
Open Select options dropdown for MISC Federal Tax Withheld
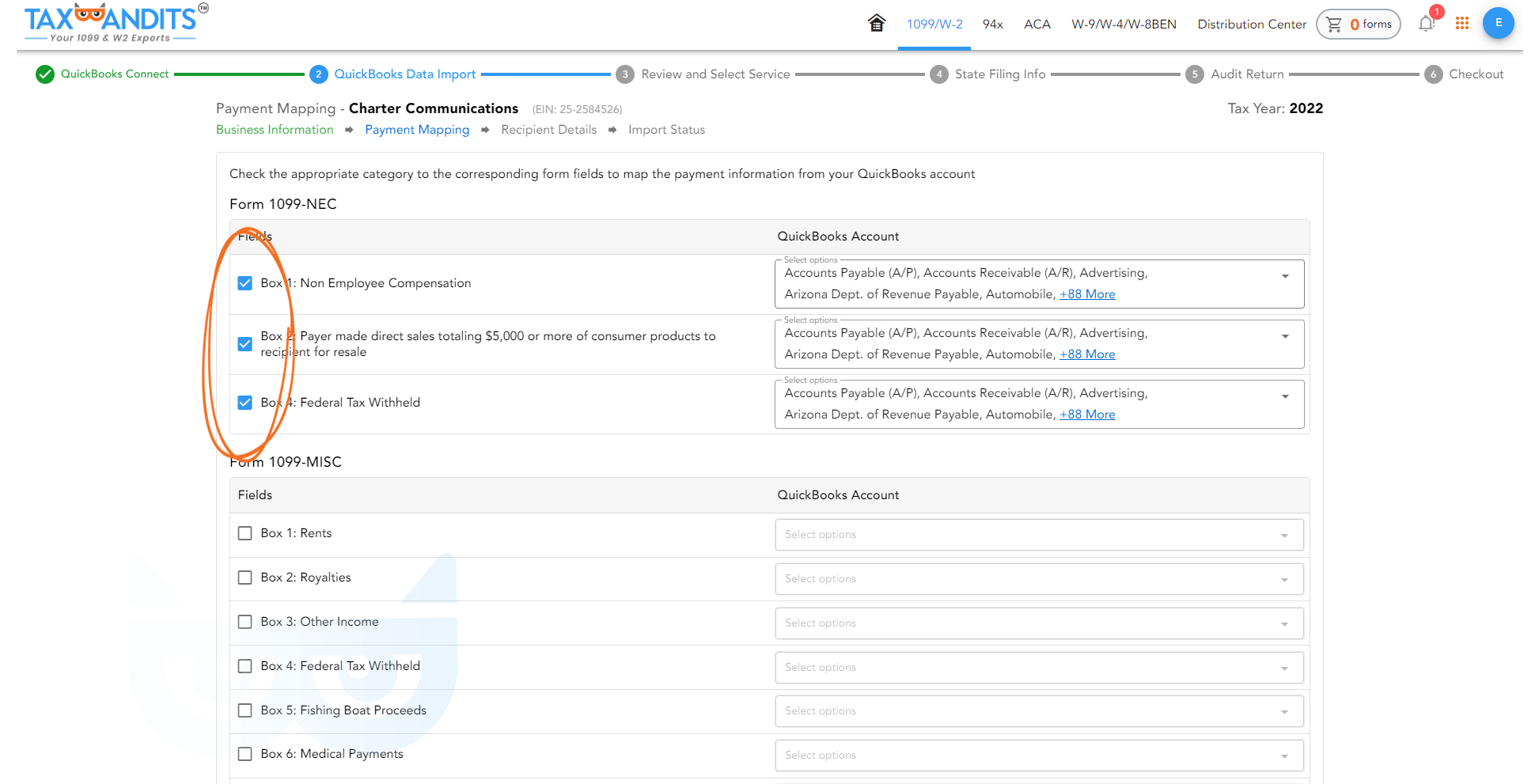(x=1039, y=668)
